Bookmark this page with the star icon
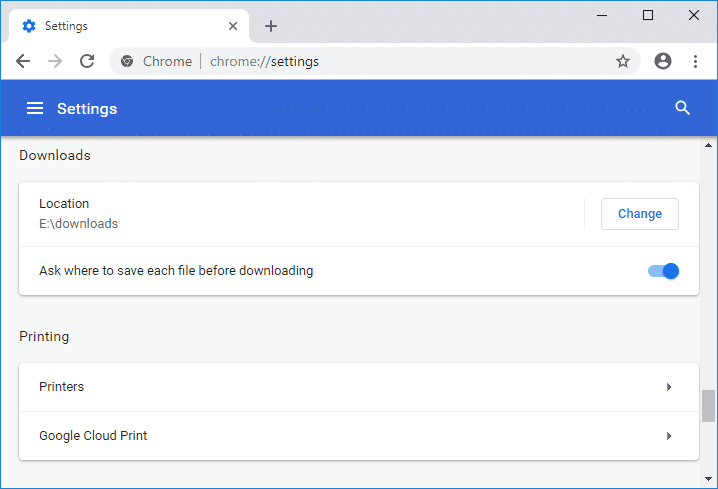This screenshot has width=718, height=489. 623,61
